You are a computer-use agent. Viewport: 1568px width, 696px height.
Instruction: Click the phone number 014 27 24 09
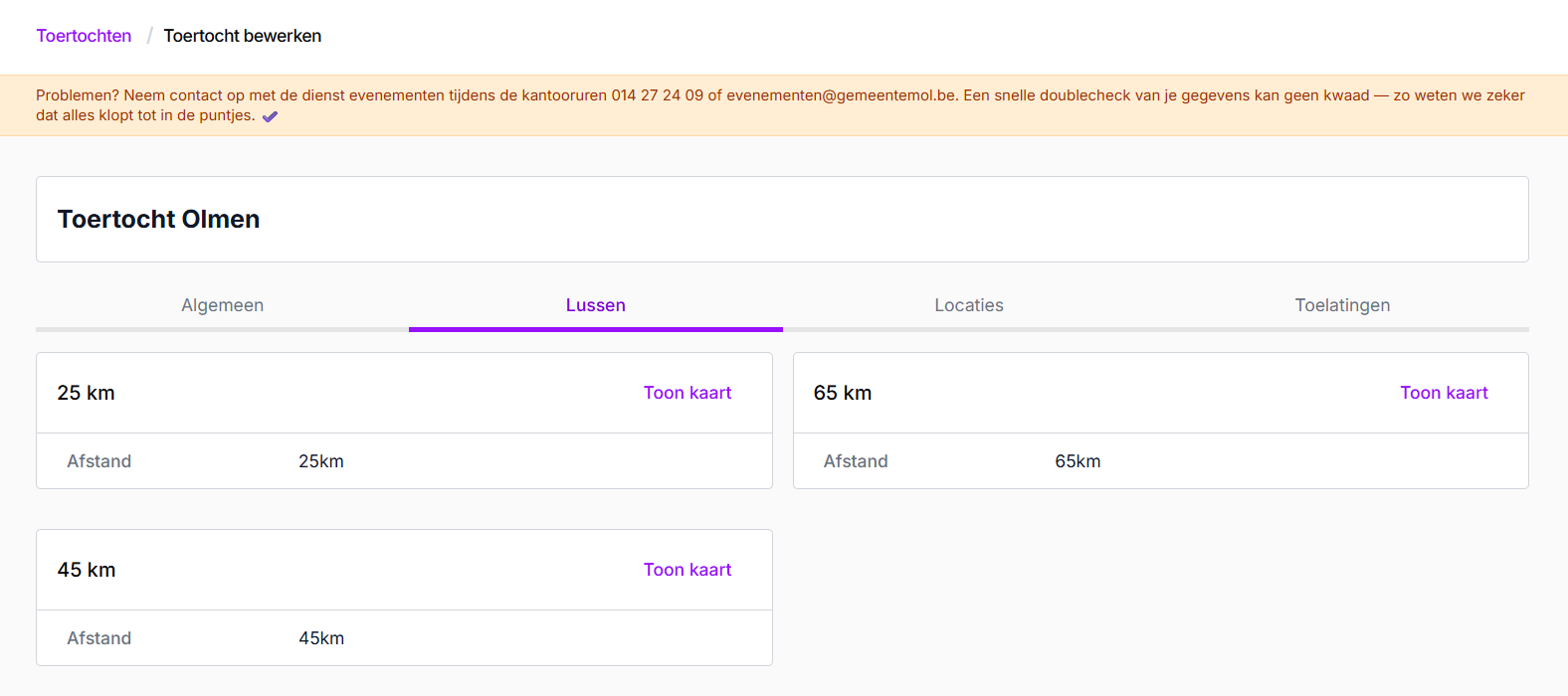(x=657, y=95)
